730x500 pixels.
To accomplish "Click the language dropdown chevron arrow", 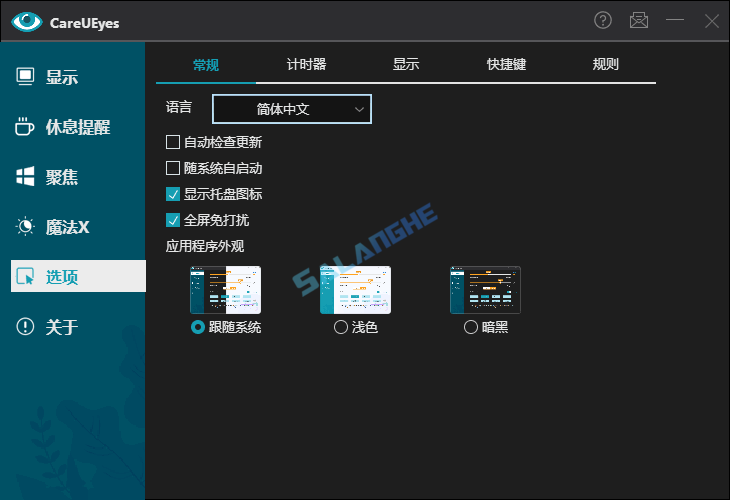I will click(359, 109).
